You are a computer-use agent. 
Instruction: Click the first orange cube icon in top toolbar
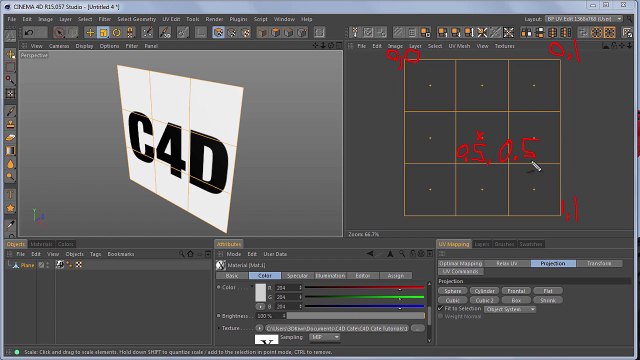tap(262, 33)
